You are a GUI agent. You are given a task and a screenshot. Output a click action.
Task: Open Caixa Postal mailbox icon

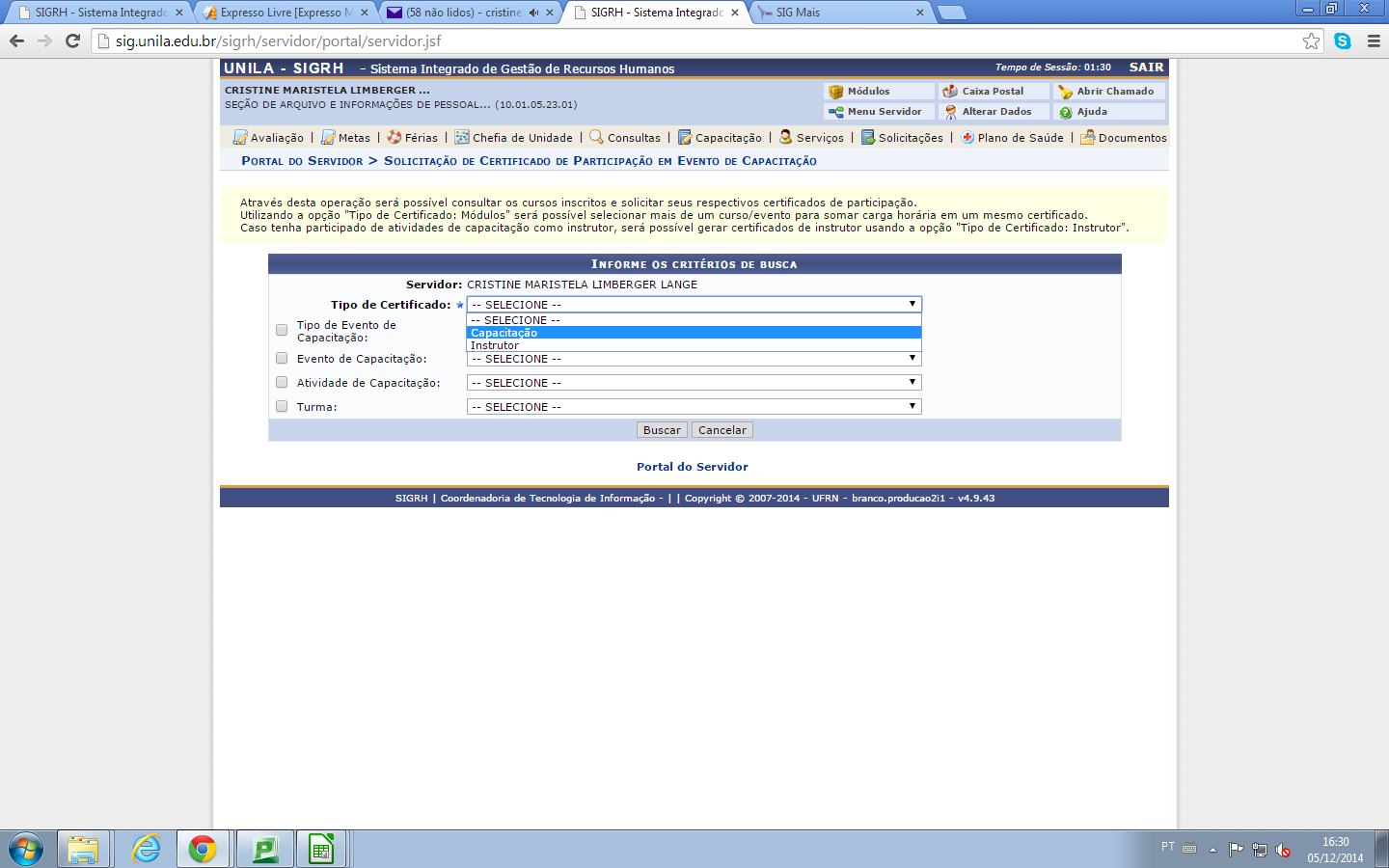pos(950,92)
